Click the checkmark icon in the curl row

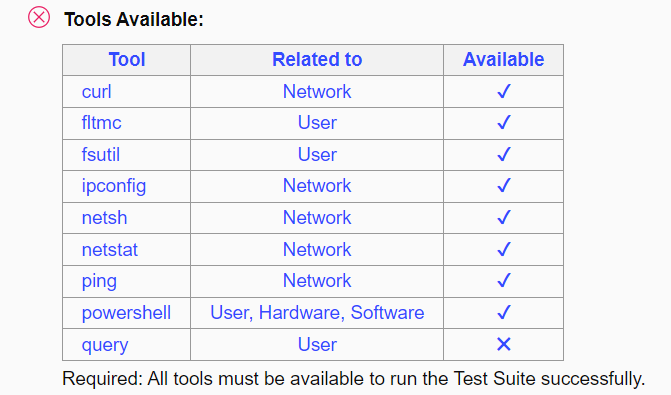504,91
